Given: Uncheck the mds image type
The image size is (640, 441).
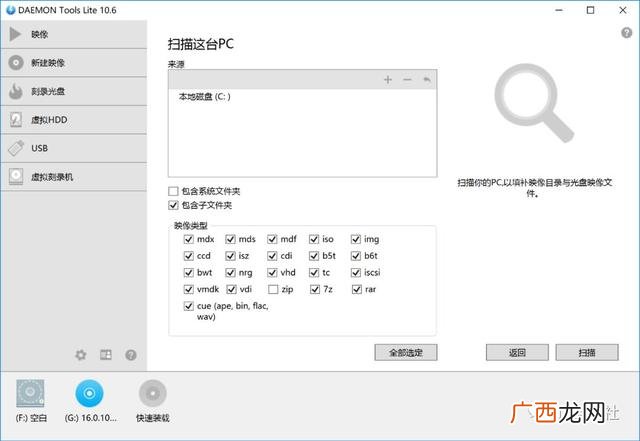Looking at the screenshot, I should (x=231, y=239).
